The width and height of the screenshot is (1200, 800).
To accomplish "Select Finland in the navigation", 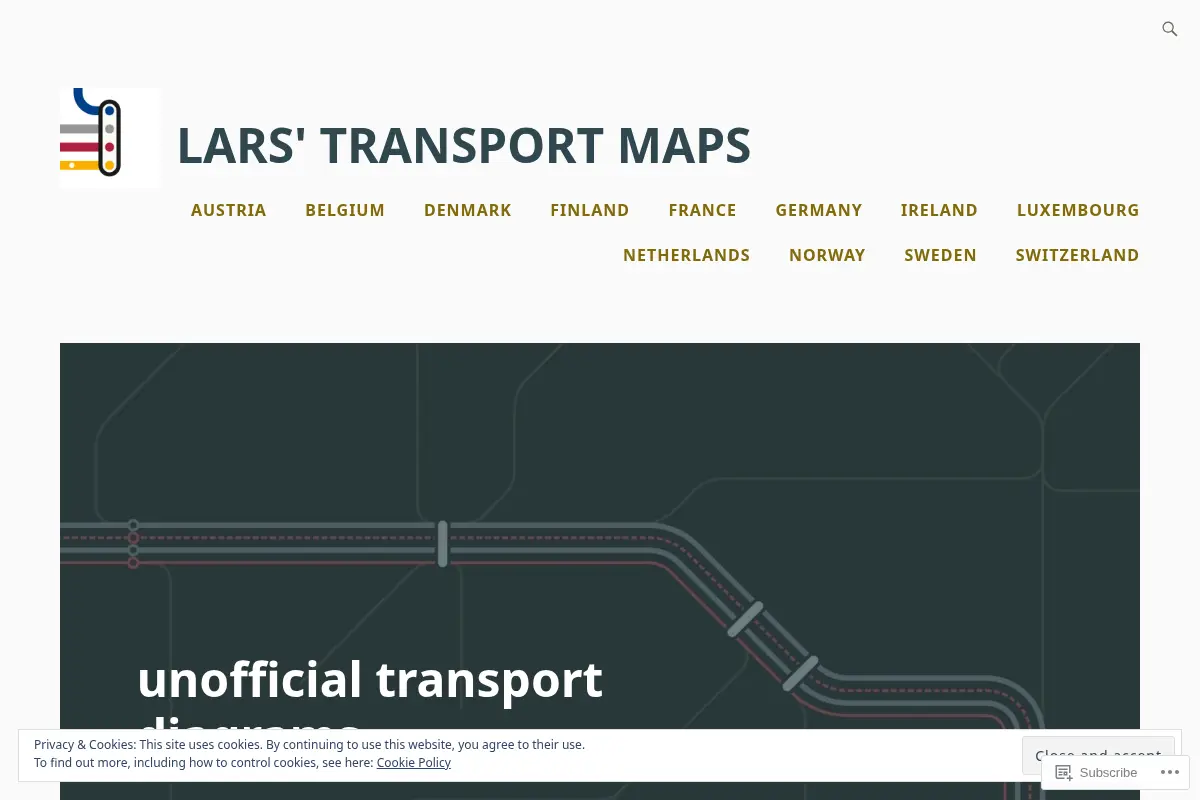I will (x=590, y=210).
